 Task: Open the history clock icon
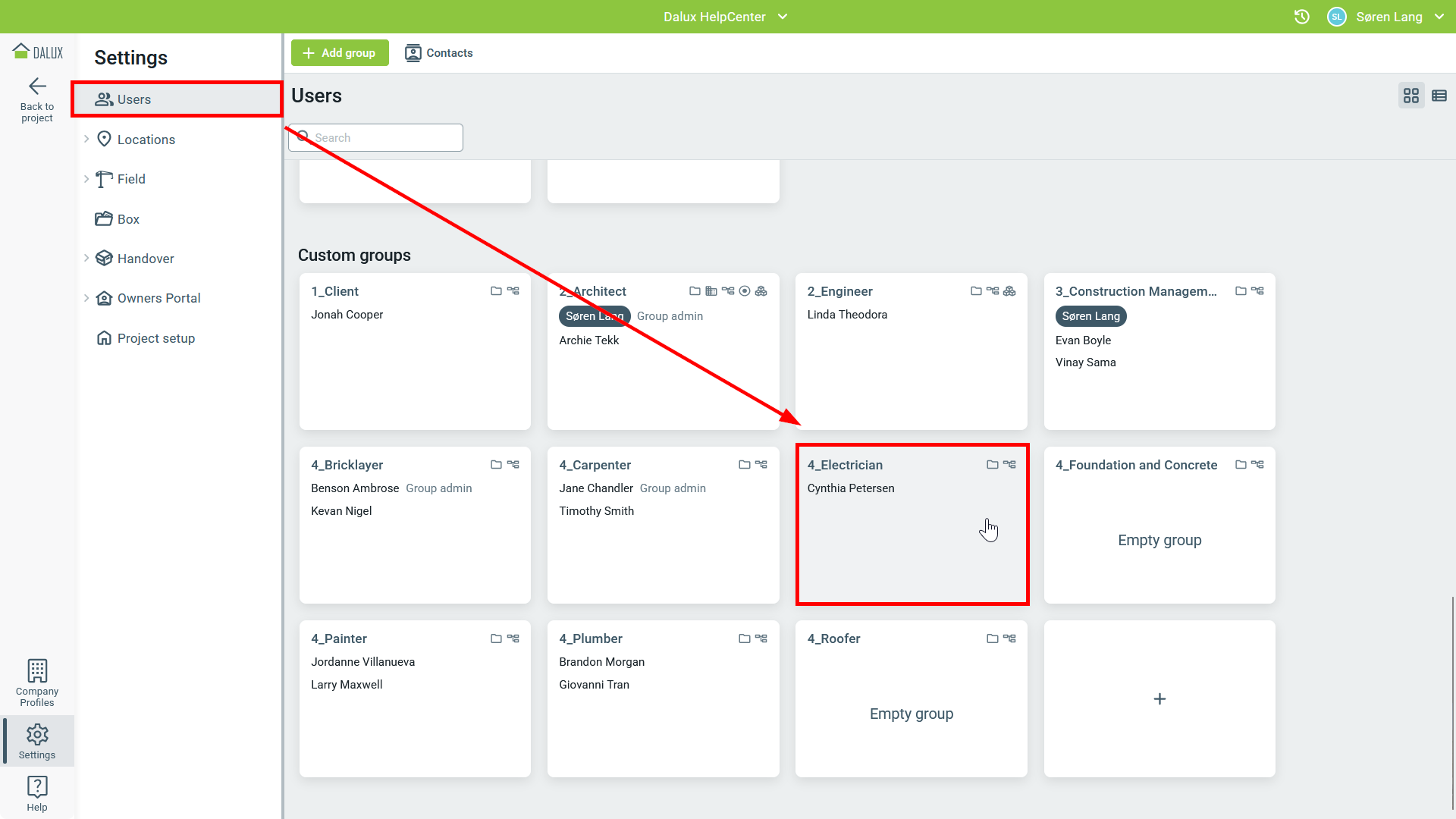click(1301, 17)
